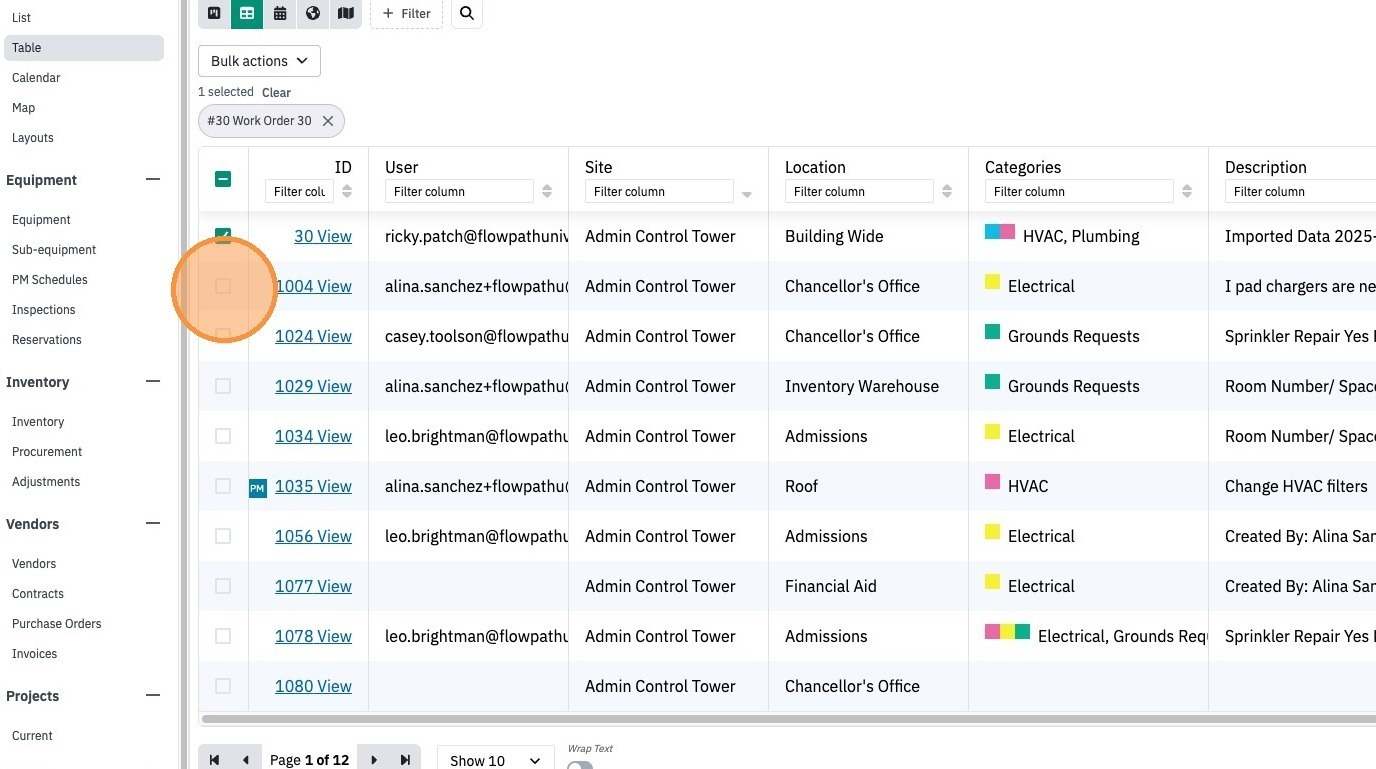The width and height of the screenshot is (1376, 769).
Task: Open the 30 View link
Action: [x=323, y=236]
